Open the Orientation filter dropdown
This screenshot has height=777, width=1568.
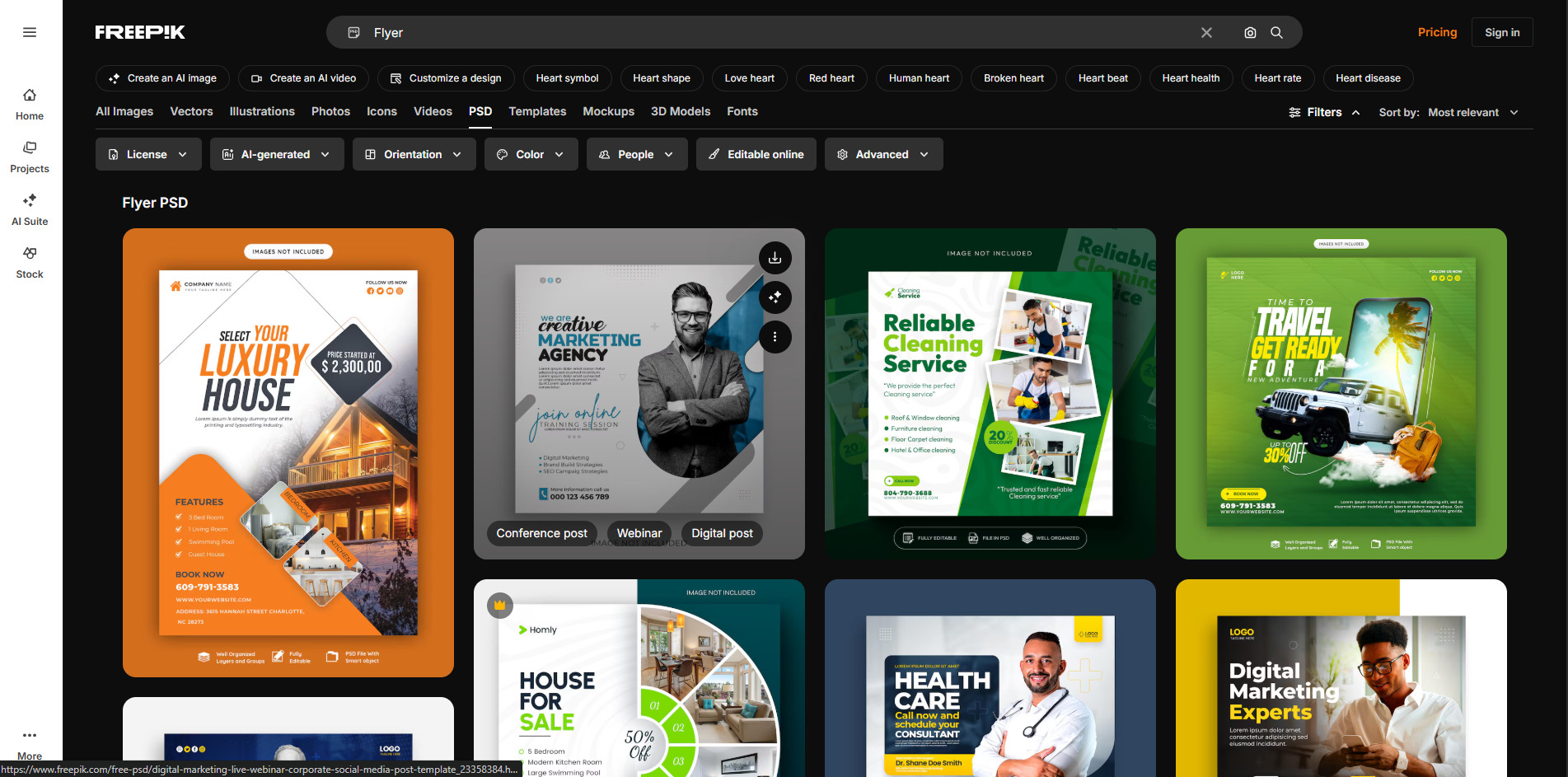point(414,154)
